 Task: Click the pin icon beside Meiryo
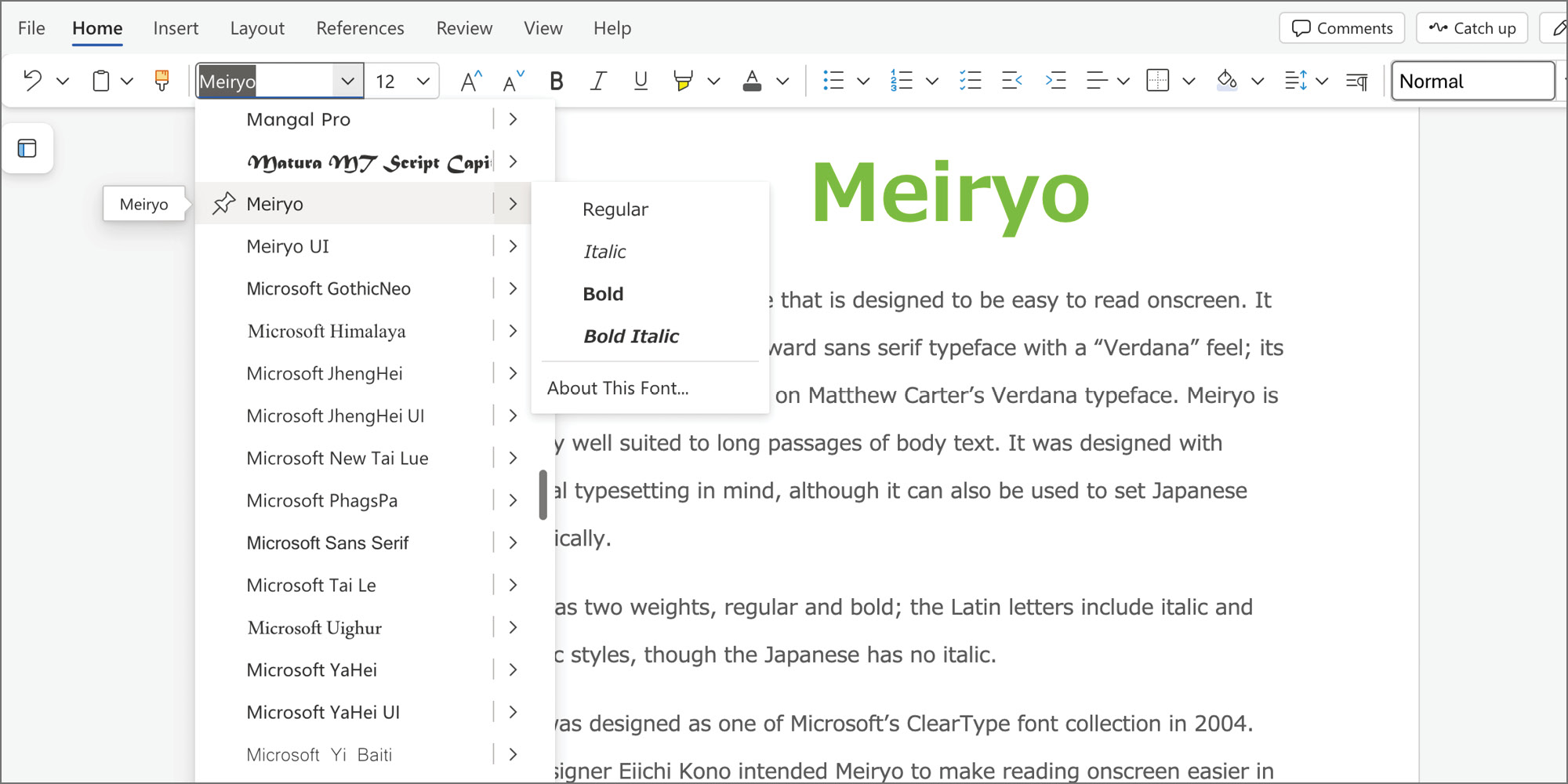(x=223, y=204)
